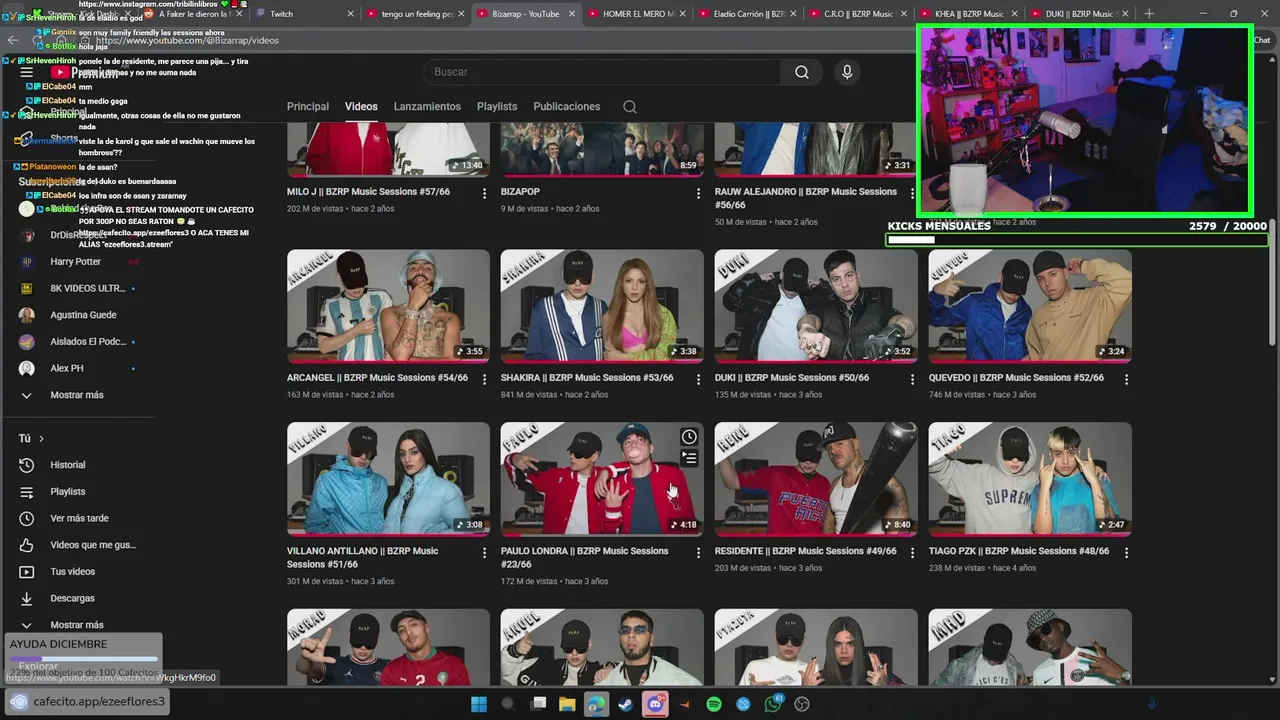Open three-dot menu for VILLANO ANTILLANO video

tap(485, 552)
